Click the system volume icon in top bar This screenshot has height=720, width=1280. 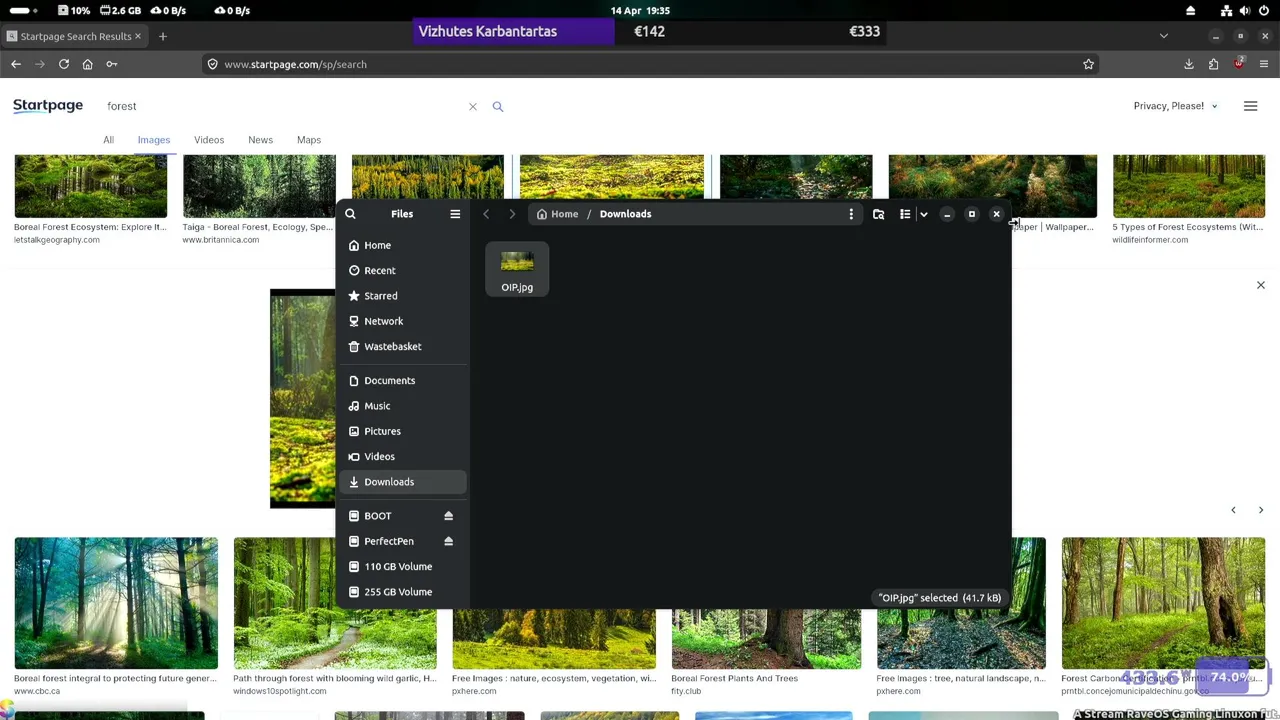(x=1244, y=10)
